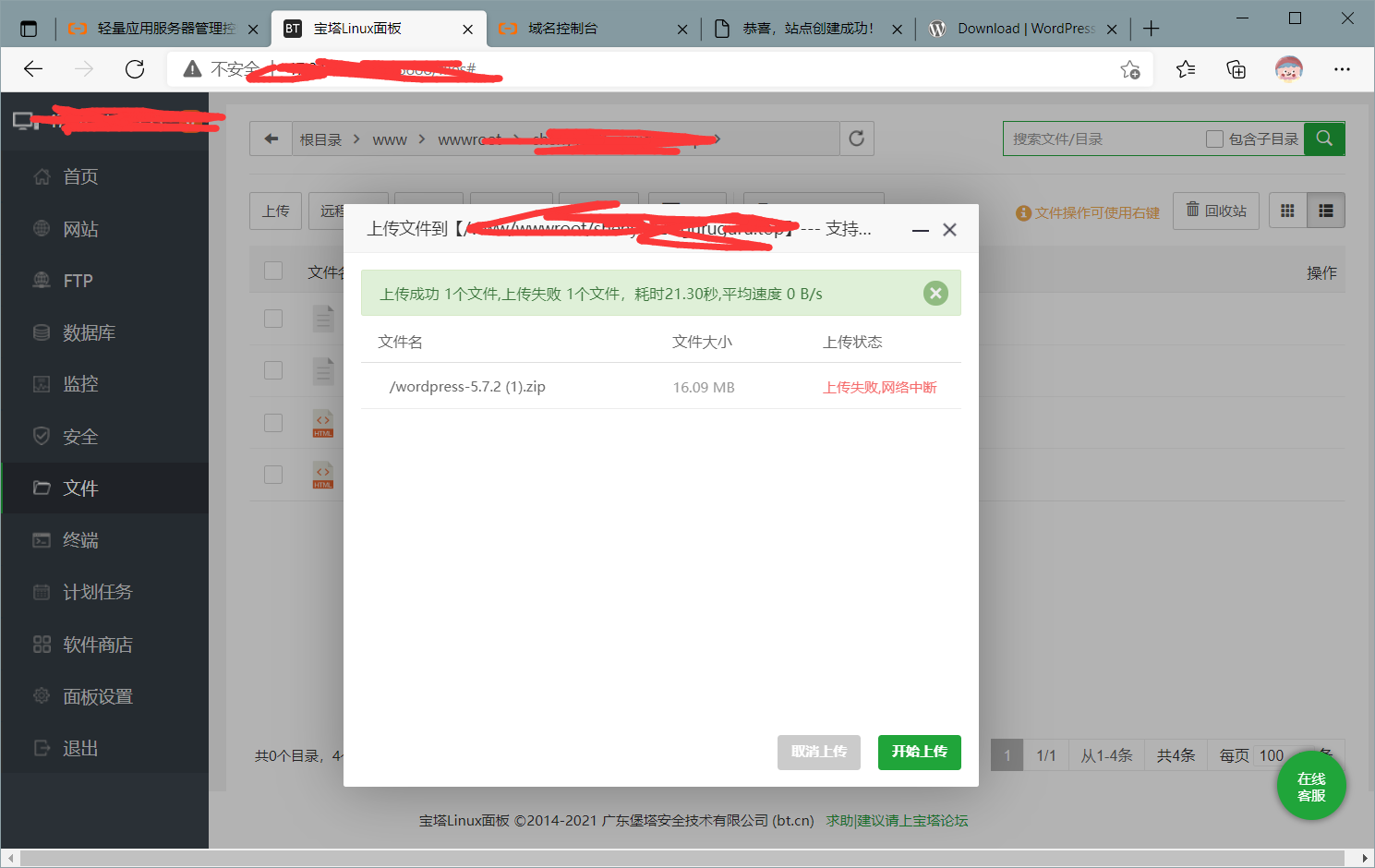Select the fourth file row checkbox
The image size is (1375, 868).
click(273, 475)
